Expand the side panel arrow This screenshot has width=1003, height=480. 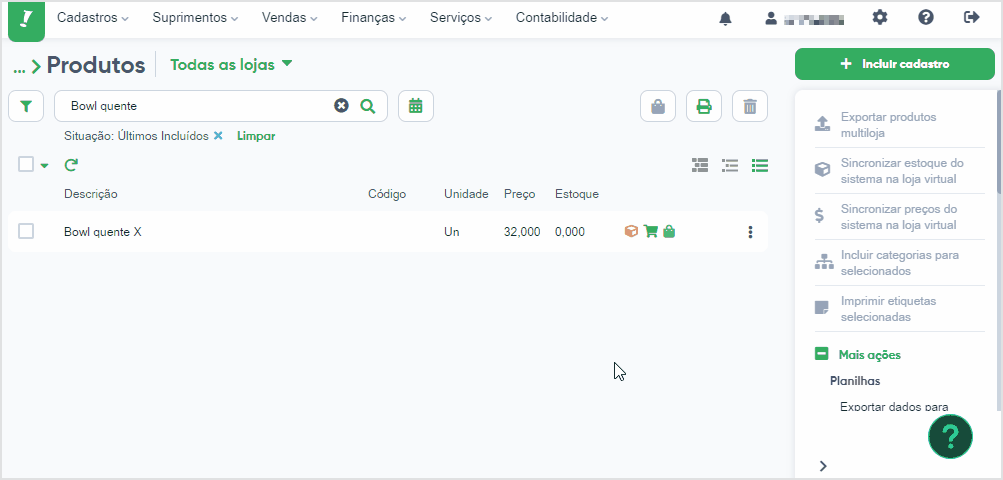pos(823,466)
